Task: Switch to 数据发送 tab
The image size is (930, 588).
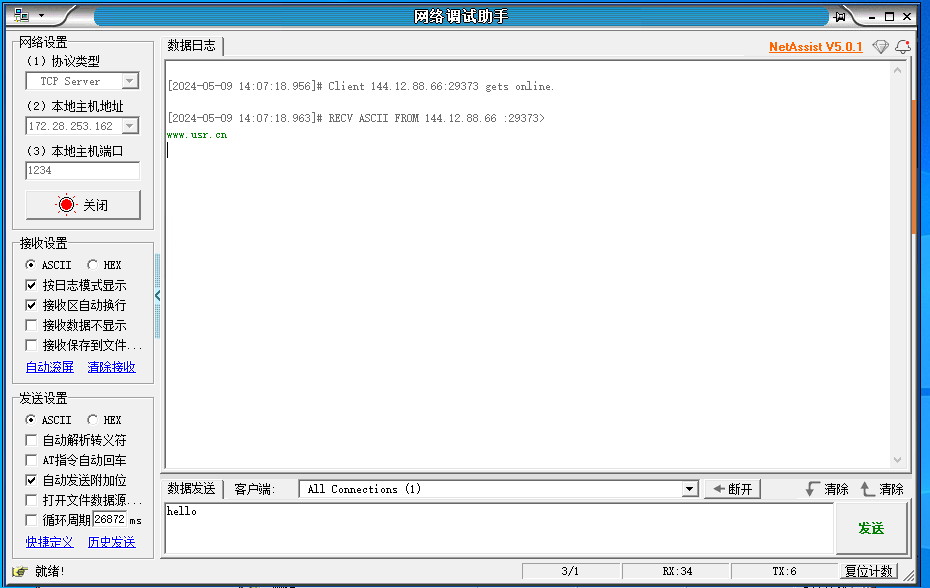Action: pyautogui.click(x=192, y=489)
